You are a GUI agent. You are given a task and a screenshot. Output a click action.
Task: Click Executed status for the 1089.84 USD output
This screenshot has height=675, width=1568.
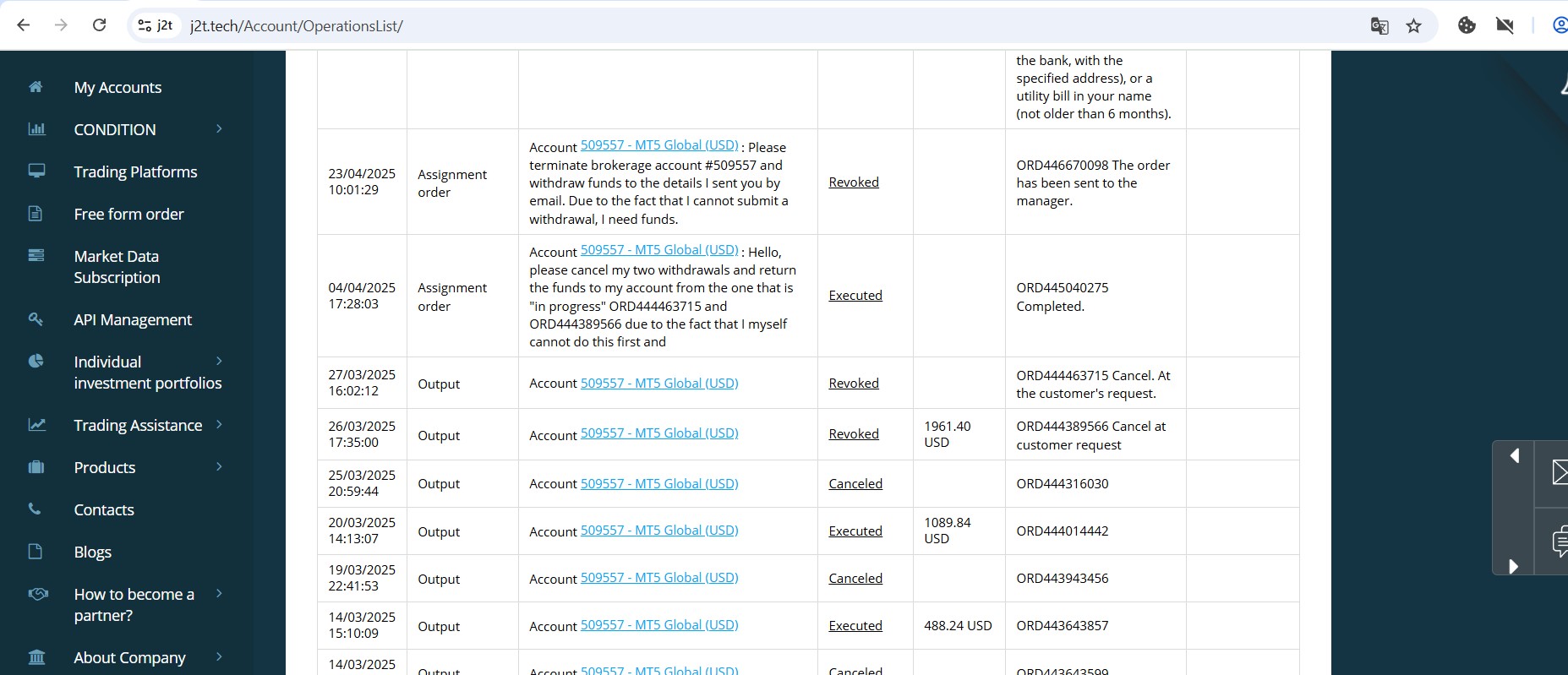pos(855,531)
